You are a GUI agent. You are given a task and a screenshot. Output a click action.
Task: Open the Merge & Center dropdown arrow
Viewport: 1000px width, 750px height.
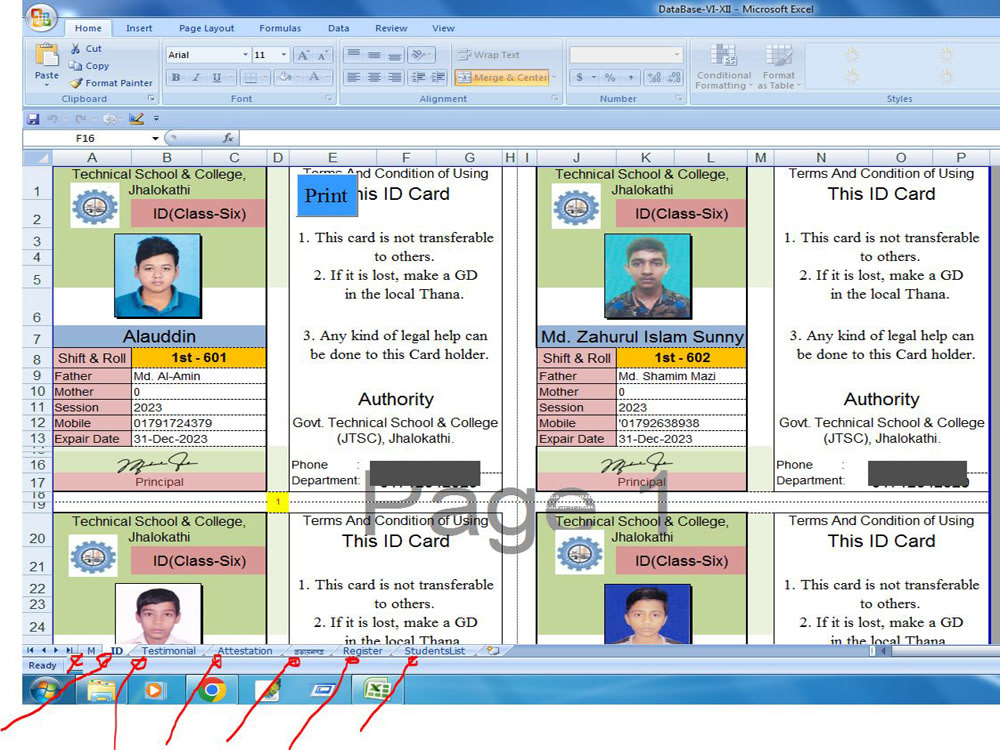click(554, 78)
